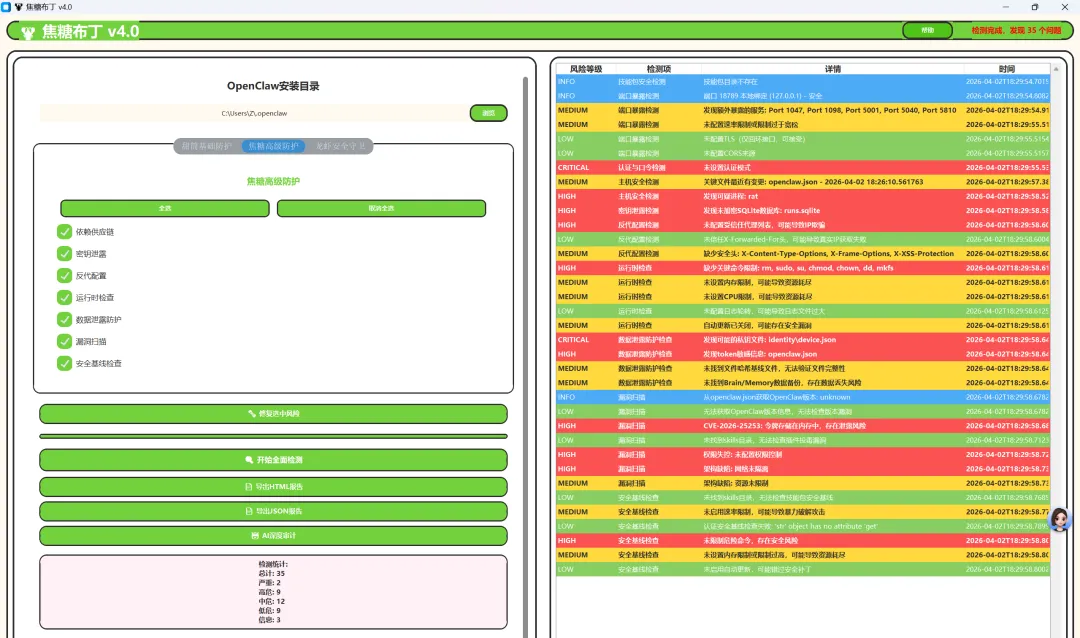This screenshot has height=638, width=1080.
Task: Uncheck the 运行时检查 checkbox
Action: tap(64, 298)
